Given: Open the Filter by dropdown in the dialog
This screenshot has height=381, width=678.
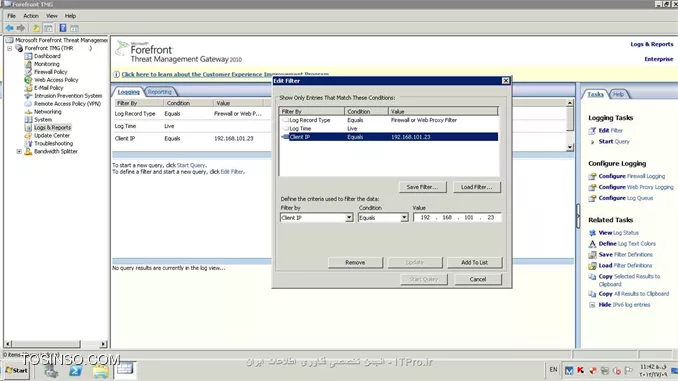Looking at the screenshot, I should [349, 218].
